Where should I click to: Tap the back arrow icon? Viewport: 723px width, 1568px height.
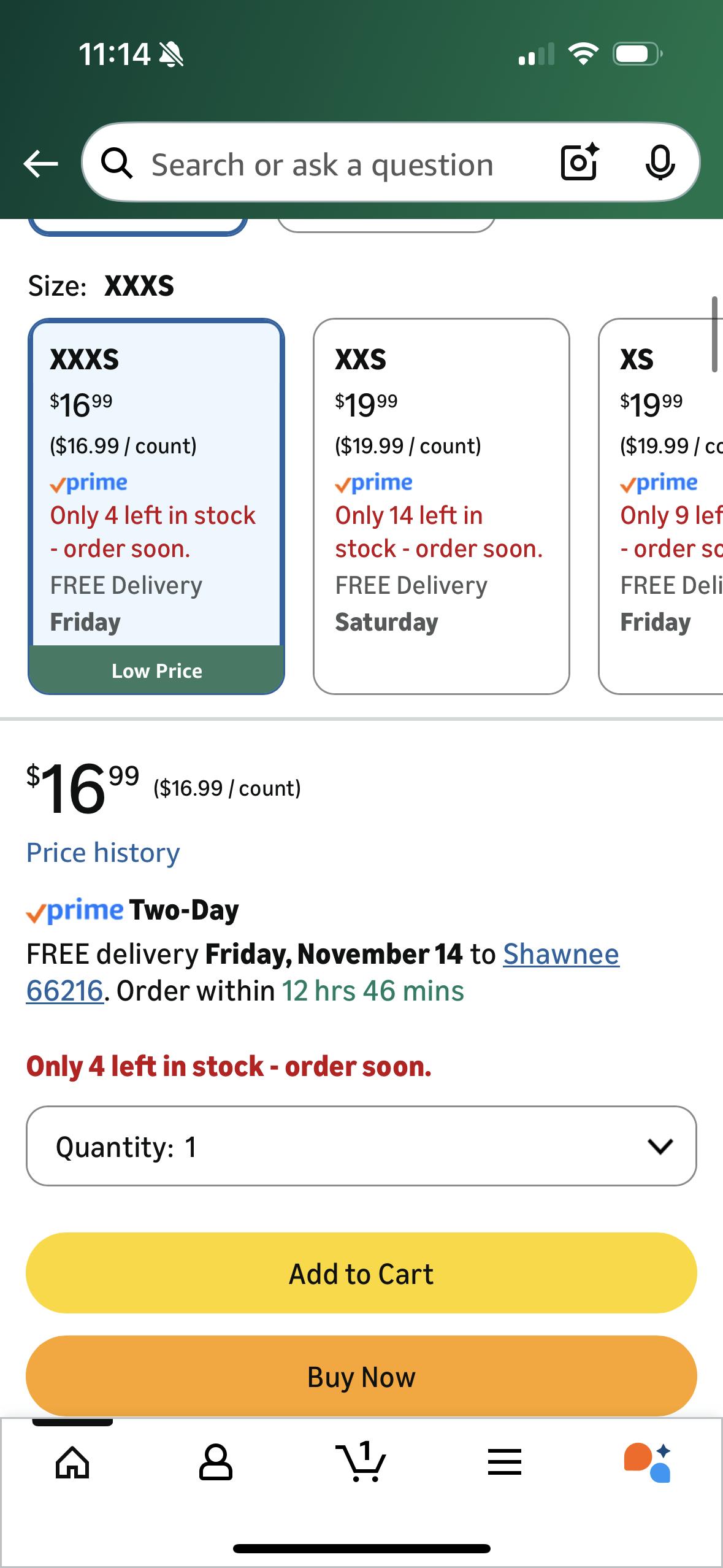[x=40, y=164]
